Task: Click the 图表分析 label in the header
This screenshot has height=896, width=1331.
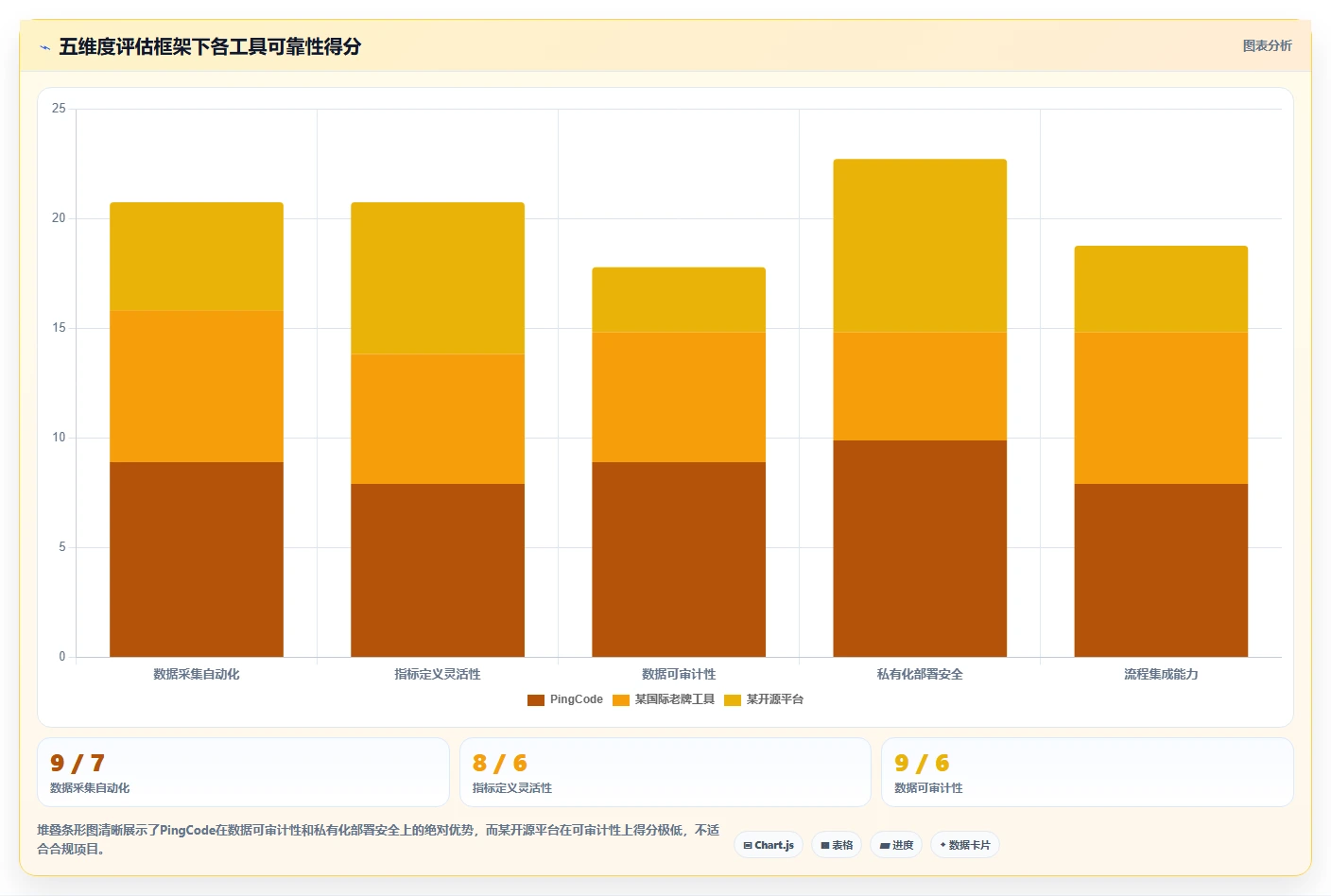Action: (1267, 45)
